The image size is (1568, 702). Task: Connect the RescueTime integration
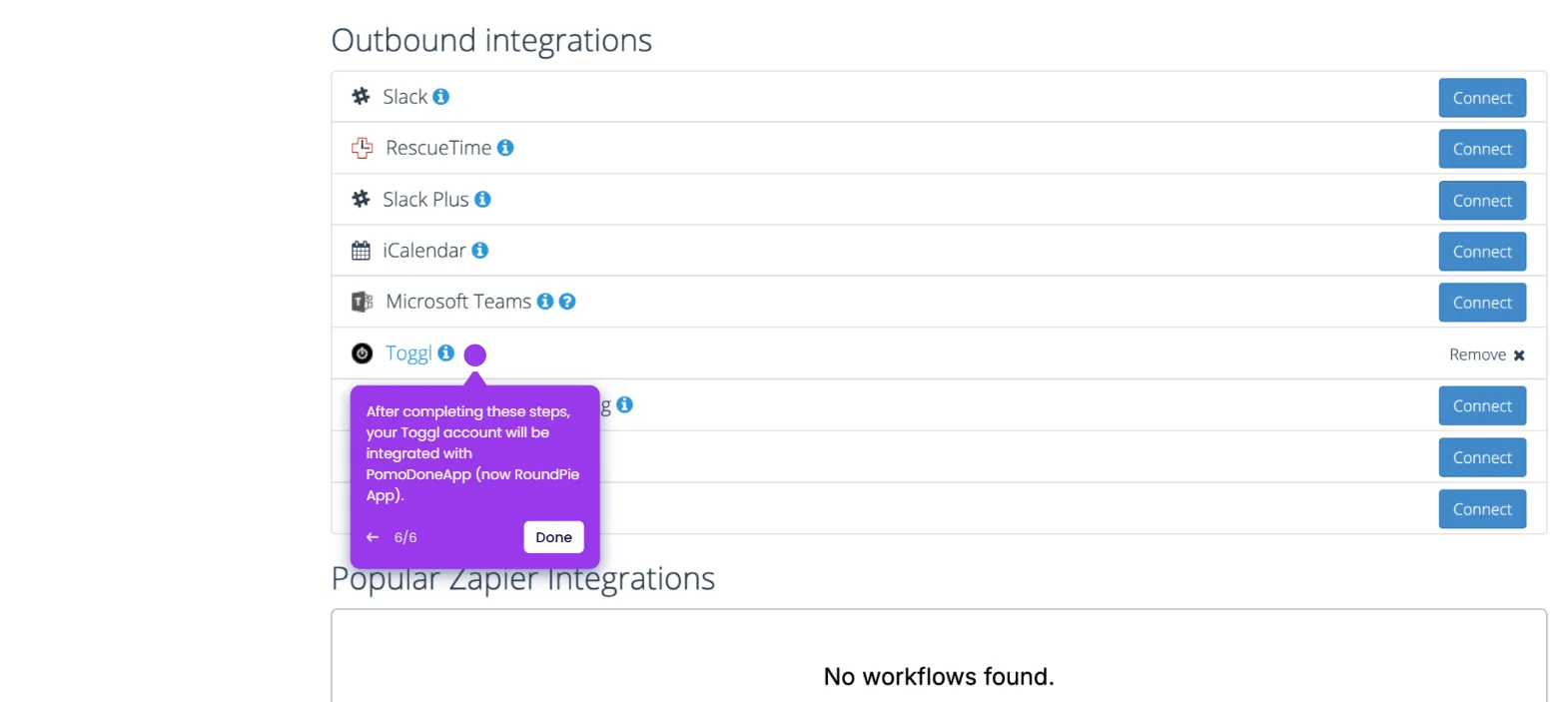pyautogui.click(x=1482, y=149)
